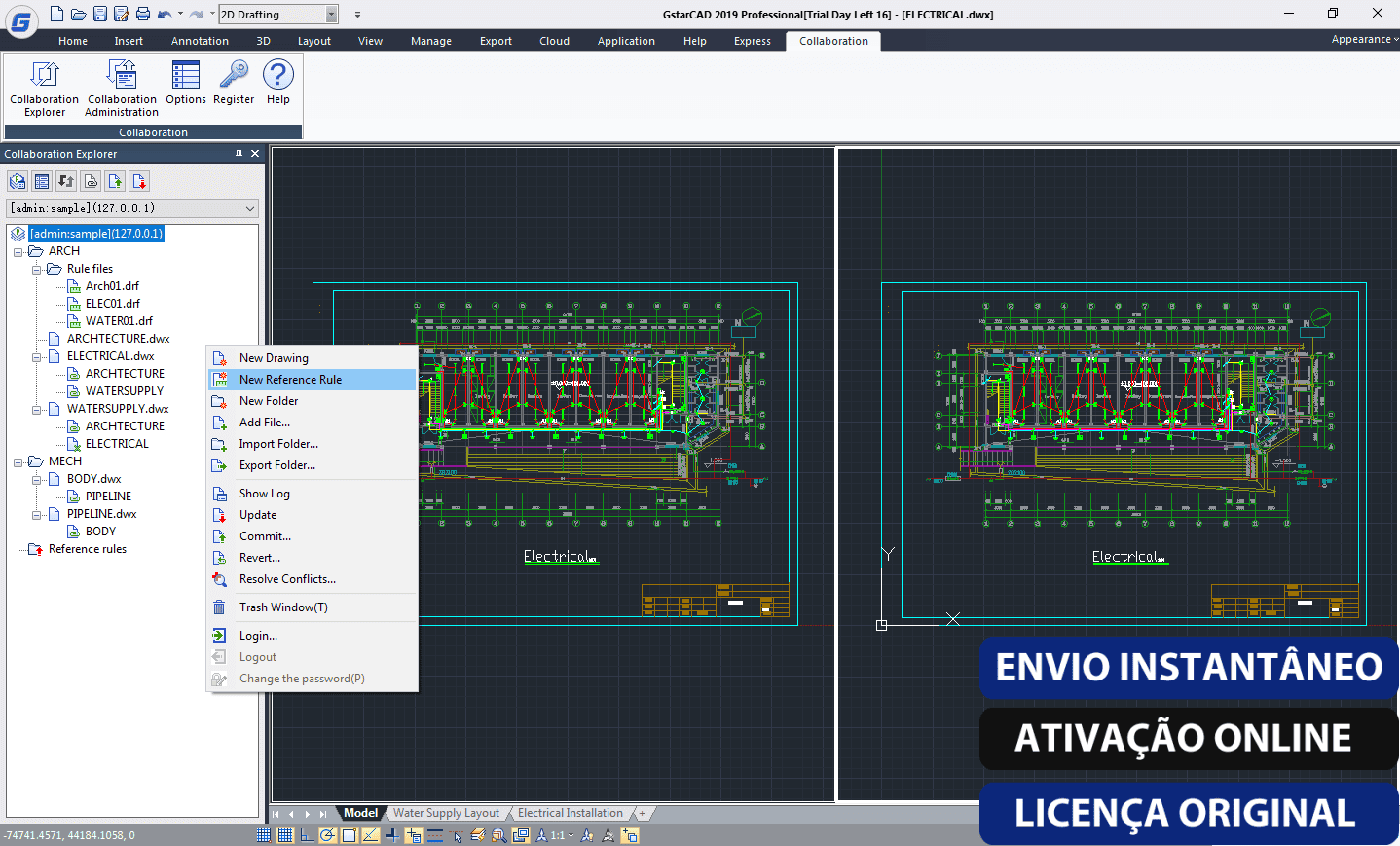Choose Login... from context menu

313,636
